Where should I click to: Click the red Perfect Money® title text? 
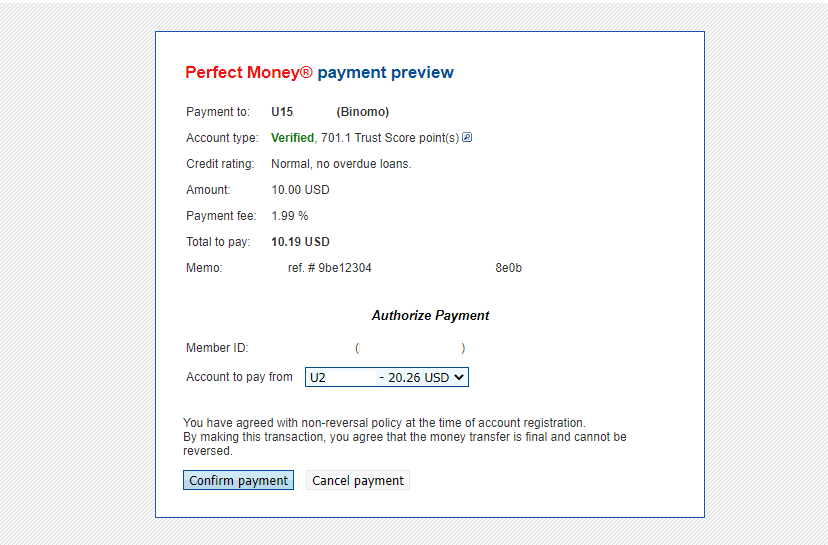click(x=249, y=73)
